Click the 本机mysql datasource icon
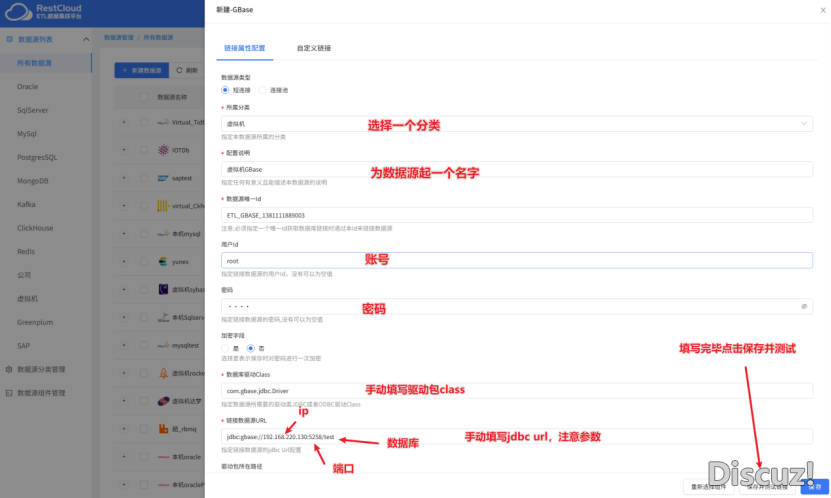This screenshot has height=498, width=831. 163,234
